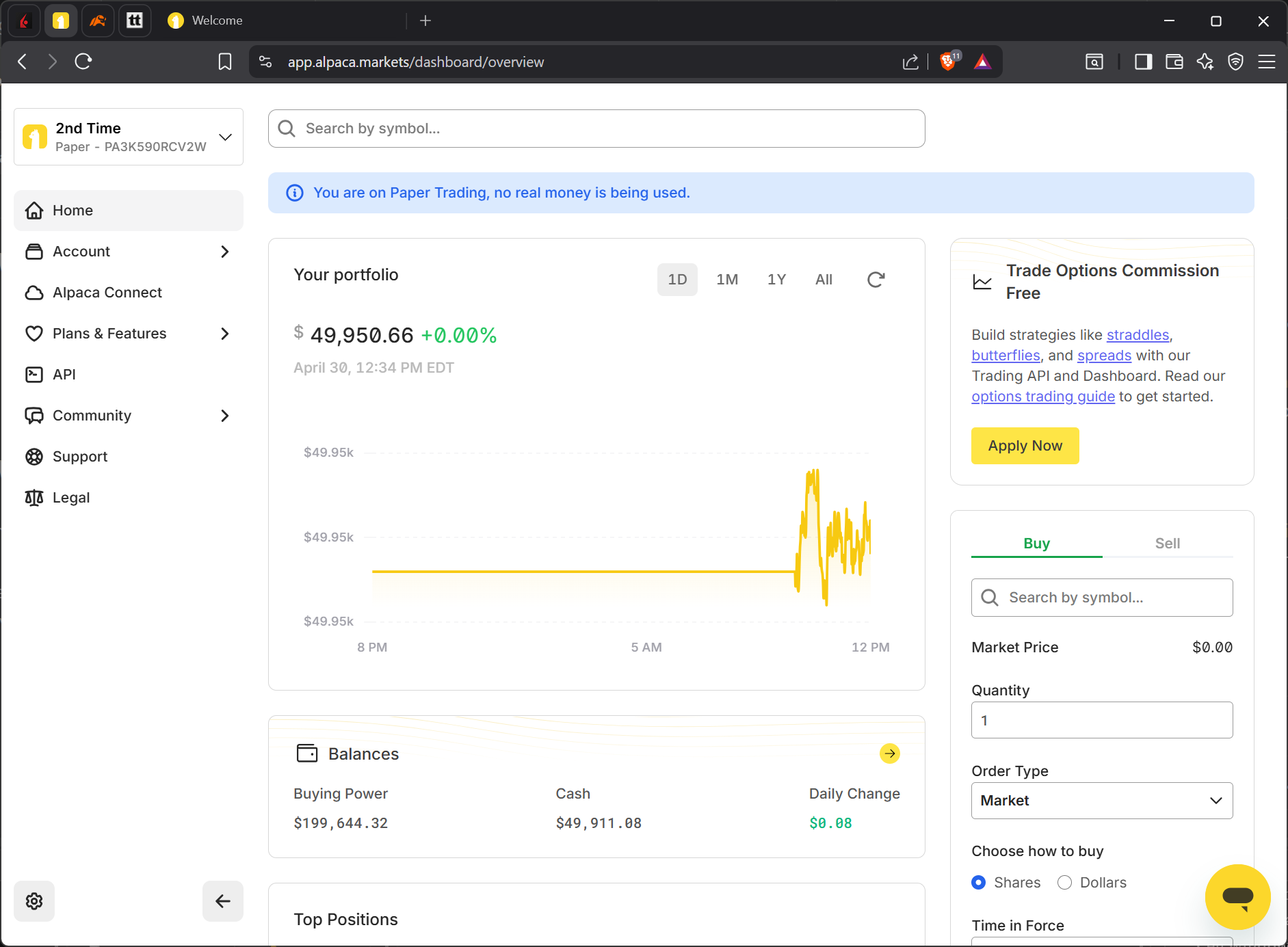This screenshot has width=1288, height=947.
Task: Click the site settings icon in address bar
Action: (265, 62)
